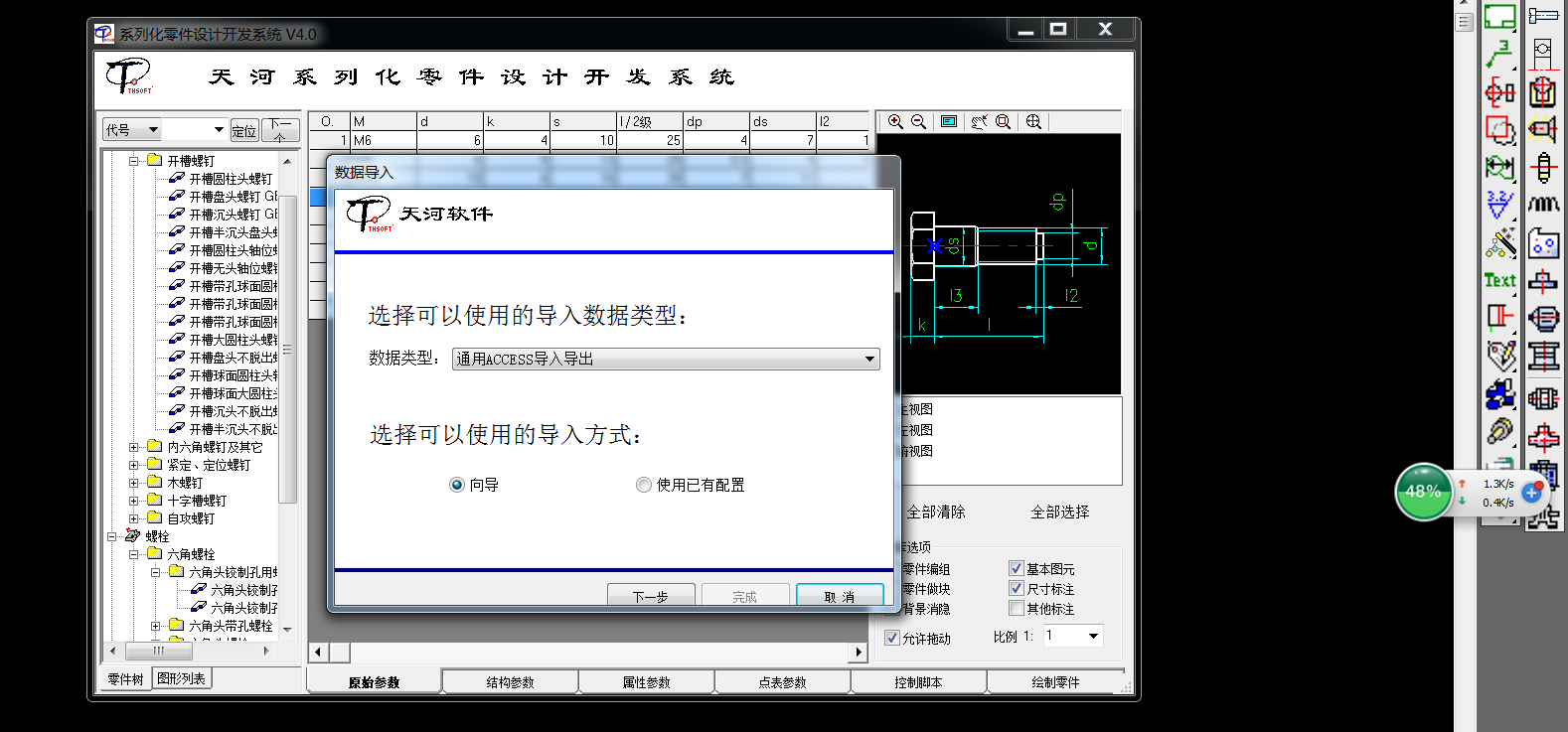Click the pencil checkmark edit icon
Viewport: 1568px width, 732px height.
coord(1499,356)
